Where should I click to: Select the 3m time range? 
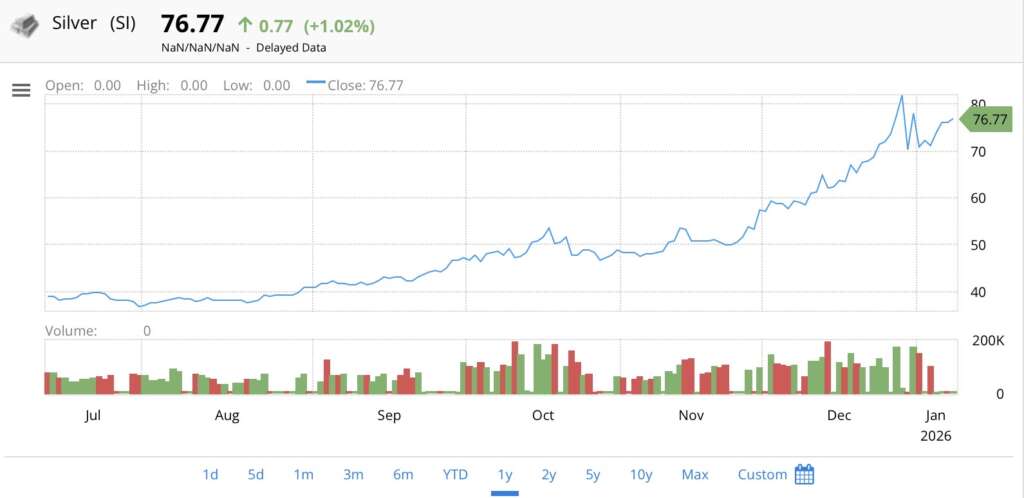353,474
